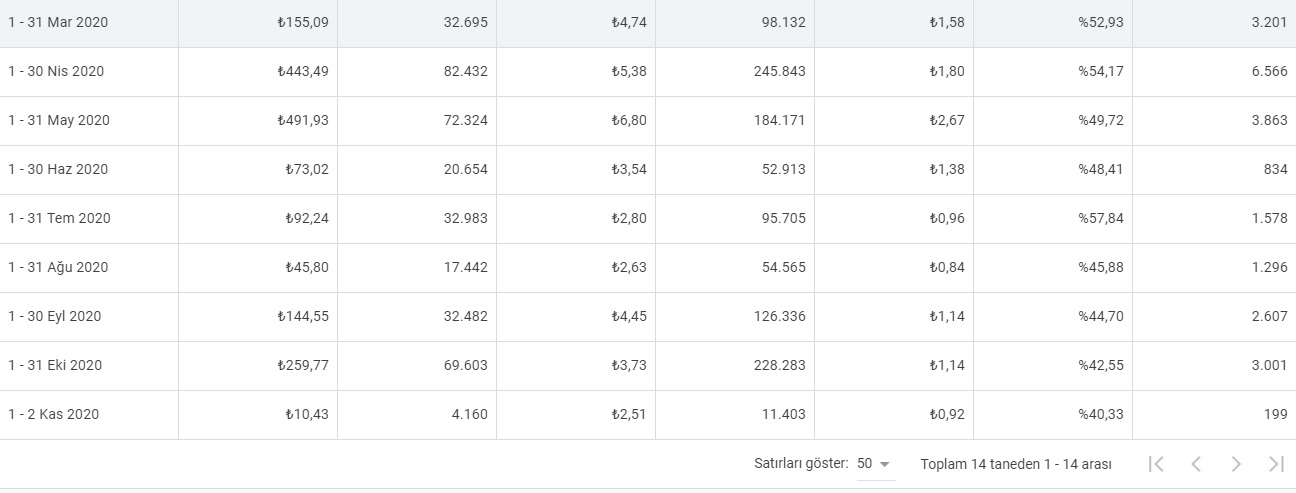Select the 1 - 30 Nis 2020 row
The width and height of the screenshot is (1296, 493).
(x=56, y=71)
